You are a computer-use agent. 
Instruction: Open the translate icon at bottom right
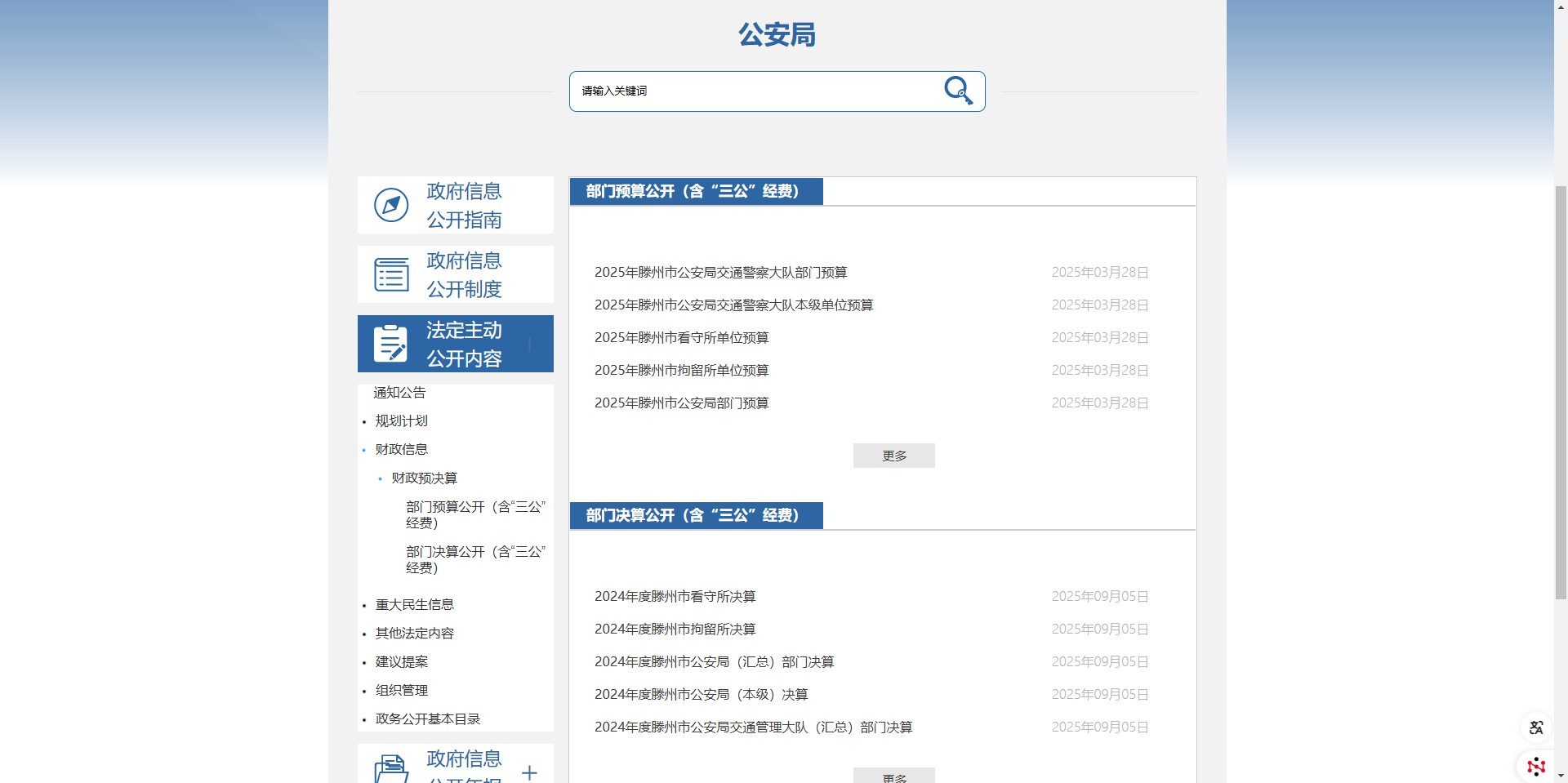pos(1536,727)
